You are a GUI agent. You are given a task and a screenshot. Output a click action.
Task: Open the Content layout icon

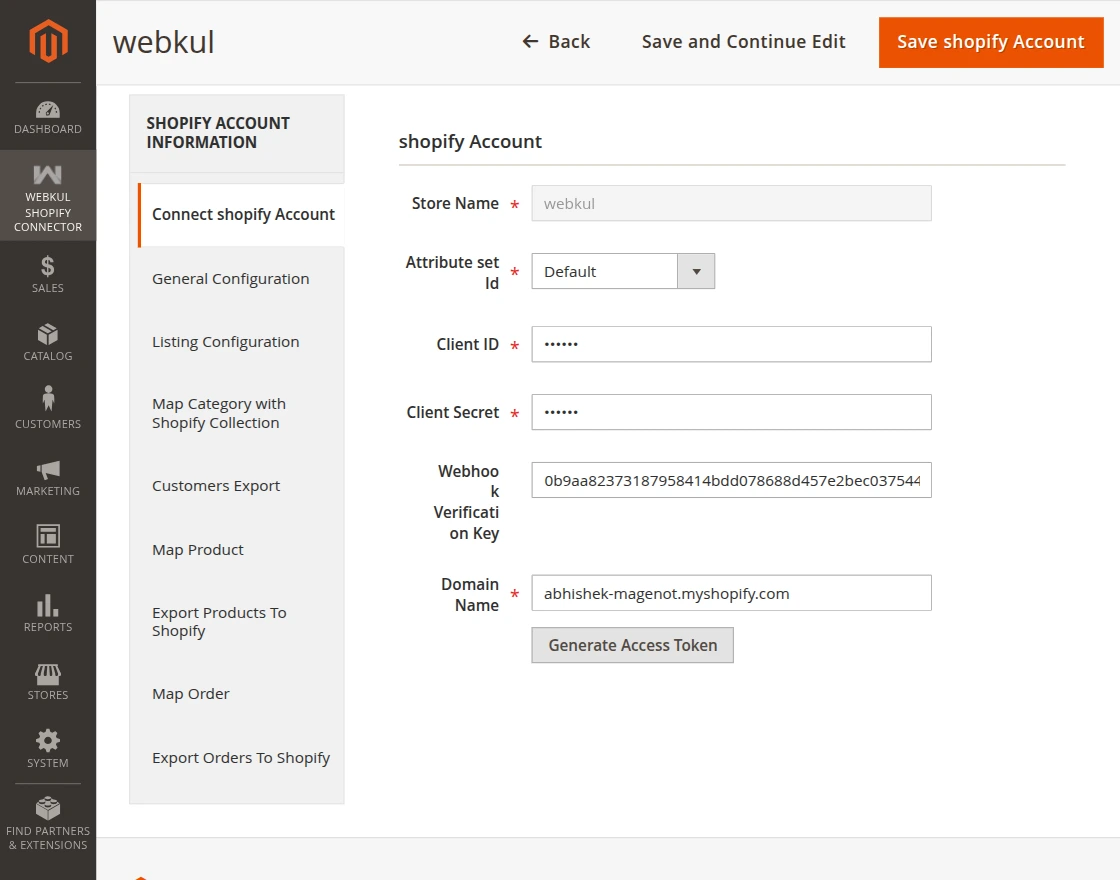tap(48, 536)
